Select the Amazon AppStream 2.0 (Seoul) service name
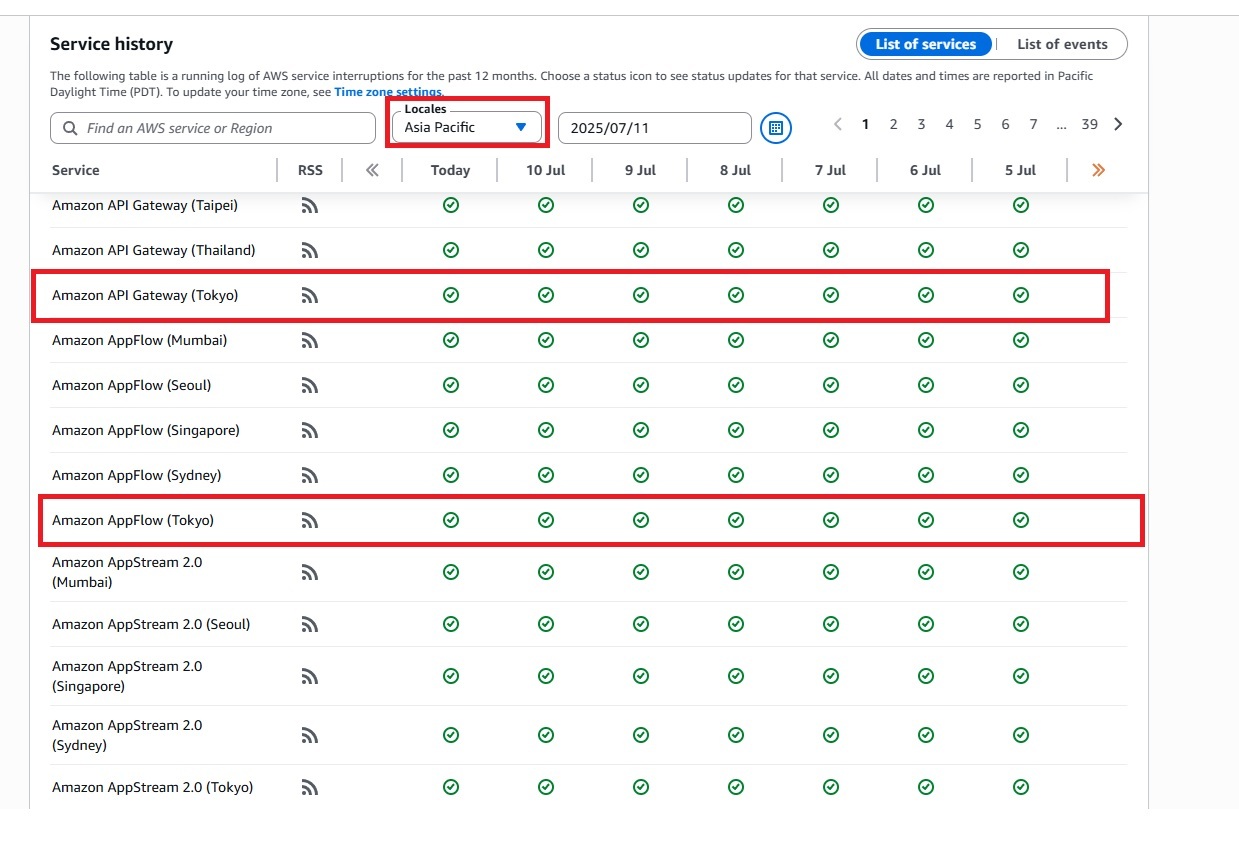Image resolution: width=1239 pixels, height=849 pixels. pyautogui.click(x=151, y=624)
